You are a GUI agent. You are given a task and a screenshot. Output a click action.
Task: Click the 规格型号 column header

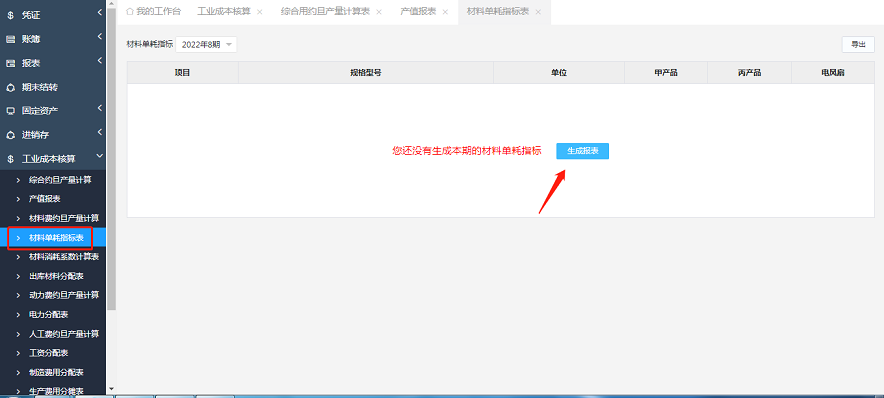click(366, 73)
